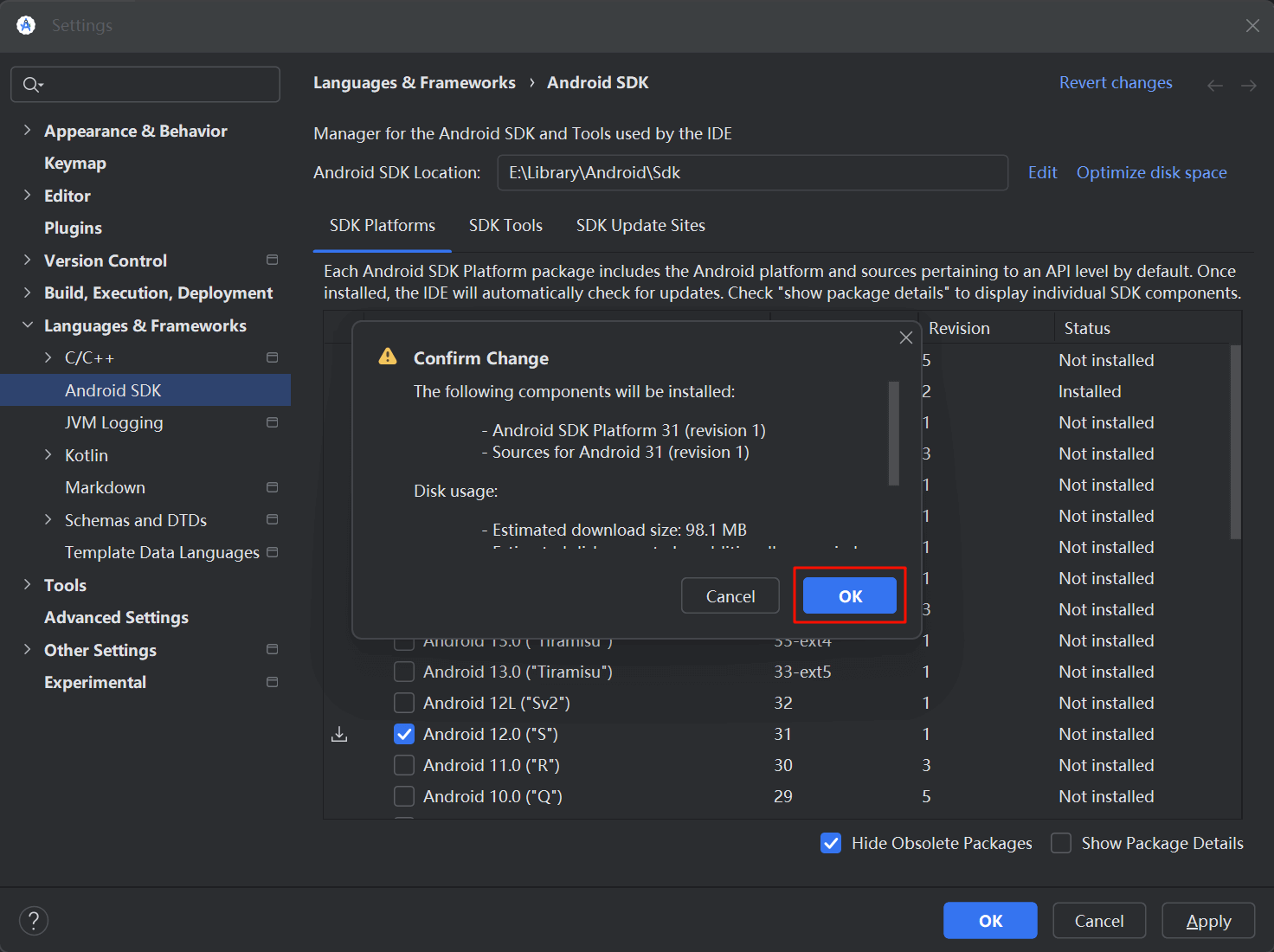Viewport: 1274px width, 952px height.
Task: Click the back navigation arrow icon
Action: point(1215,85)
